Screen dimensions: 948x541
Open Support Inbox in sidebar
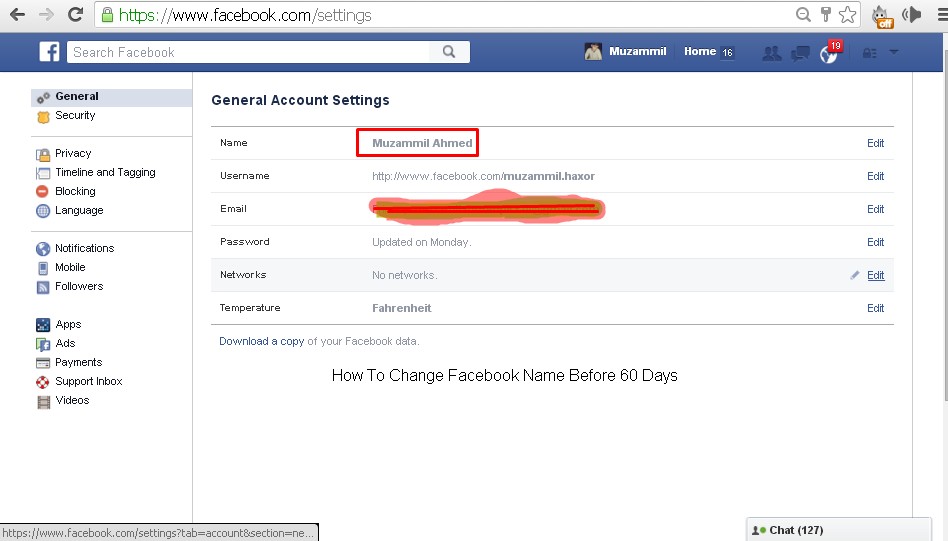tap(89, 381)
